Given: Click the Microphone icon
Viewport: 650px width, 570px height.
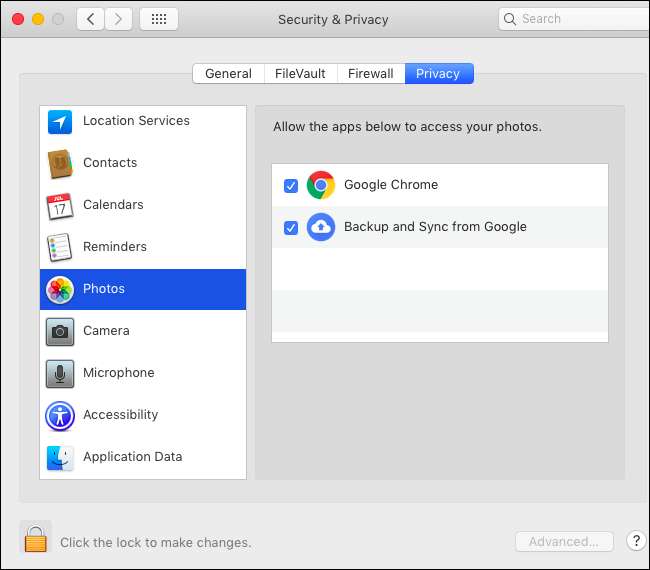Looking at the screenshot, I should [x=60, y=373].
